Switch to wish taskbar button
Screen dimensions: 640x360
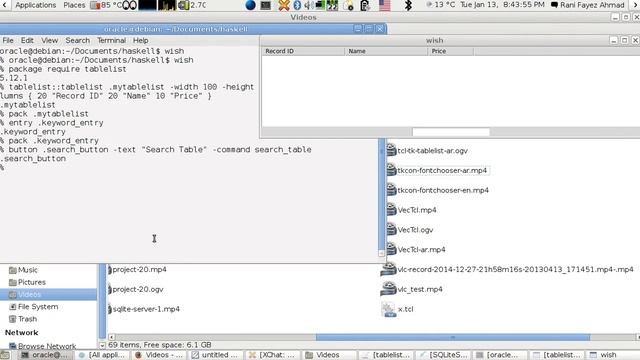(613, 355)
